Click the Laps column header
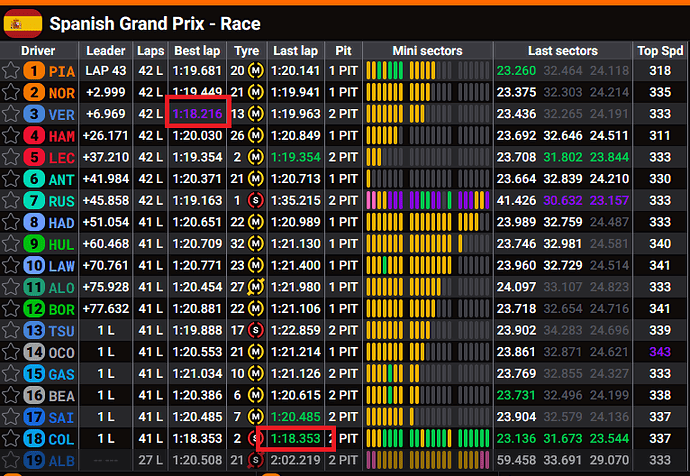 [150, 51]
